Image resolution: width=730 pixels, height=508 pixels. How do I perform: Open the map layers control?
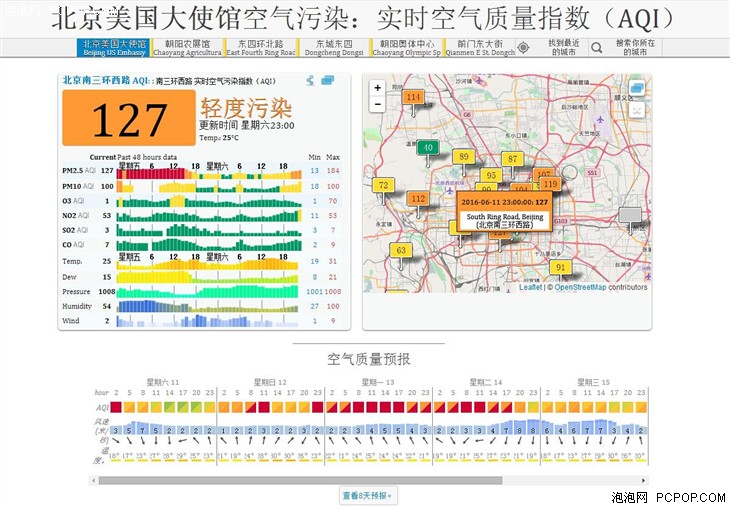click(636, 89)
